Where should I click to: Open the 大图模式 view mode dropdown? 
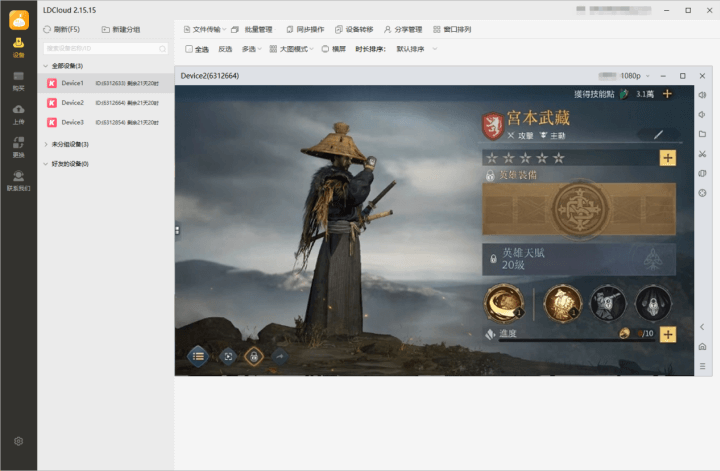[292, 49]
